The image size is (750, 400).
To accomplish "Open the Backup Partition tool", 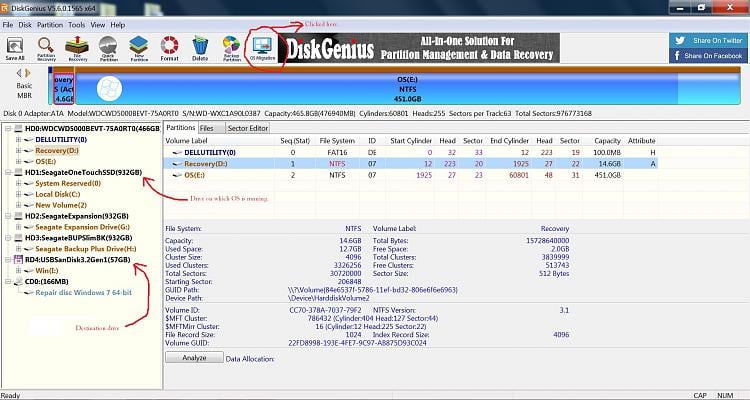I will pyautogui.click(x=232, y=49).
